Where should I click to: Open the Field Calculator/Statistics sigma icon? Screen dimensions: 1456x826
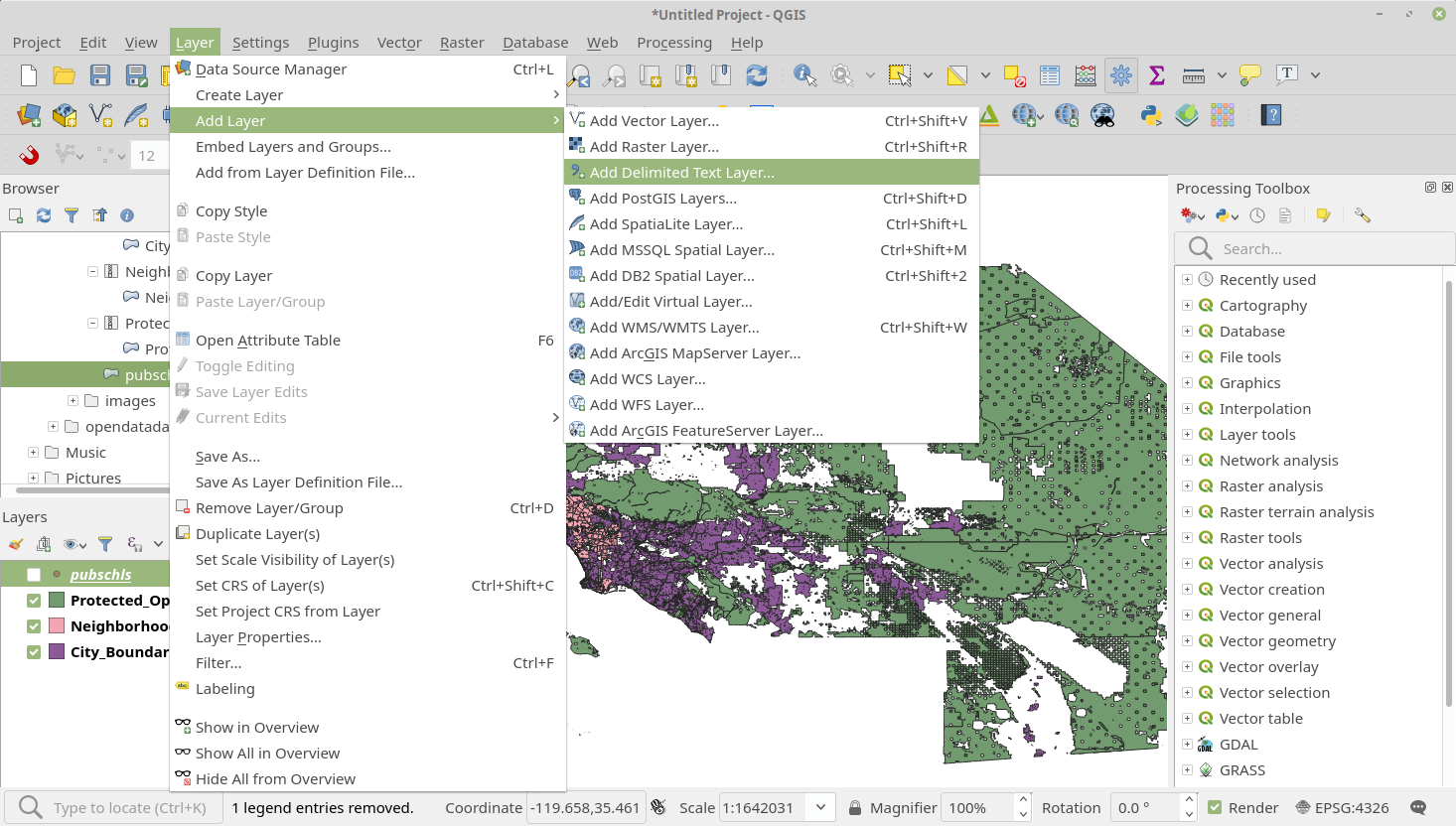click(x=1157, y=75)
